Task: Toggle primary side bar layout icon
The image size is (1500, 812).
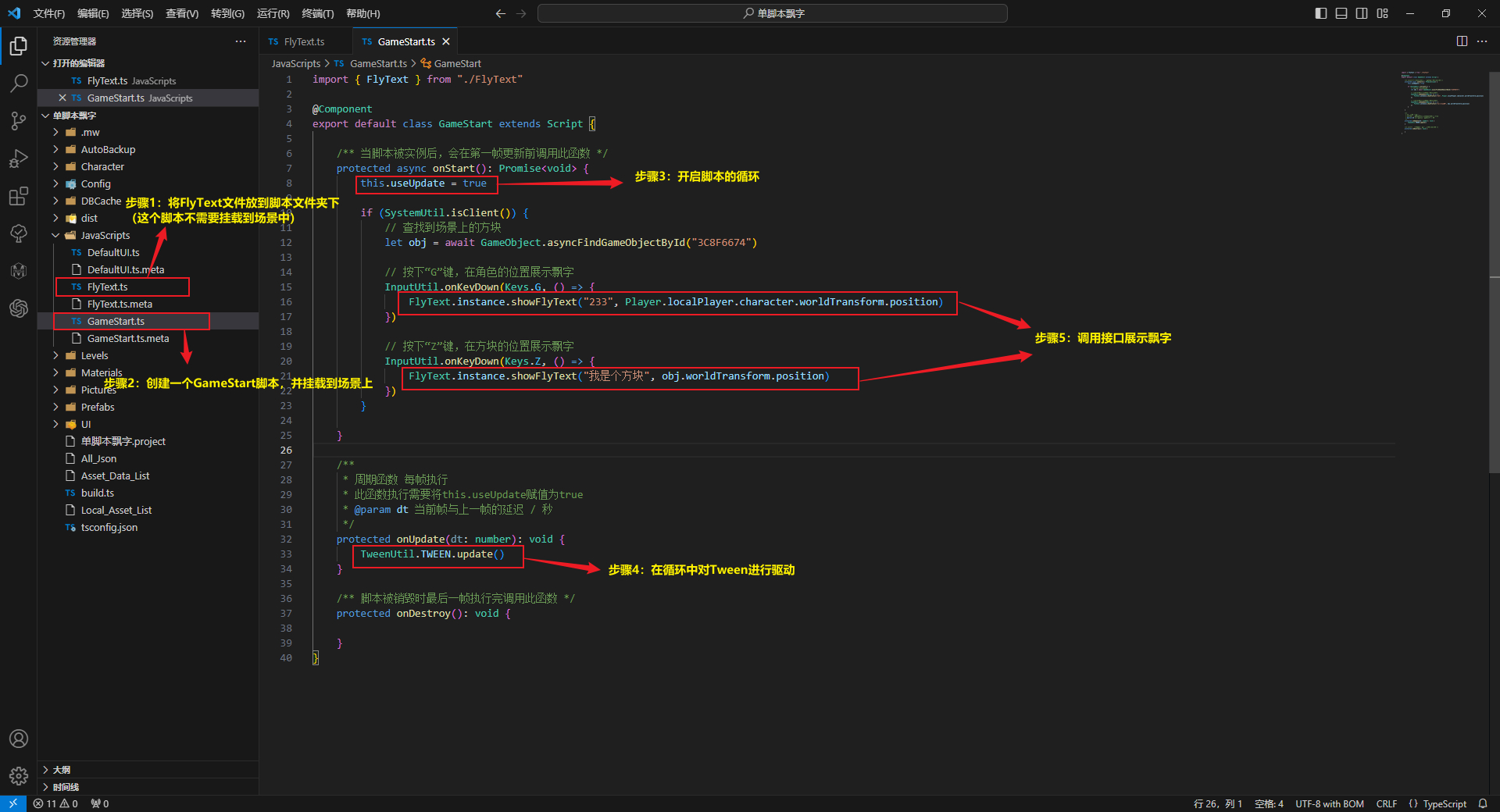Action: coord(1321,13)
